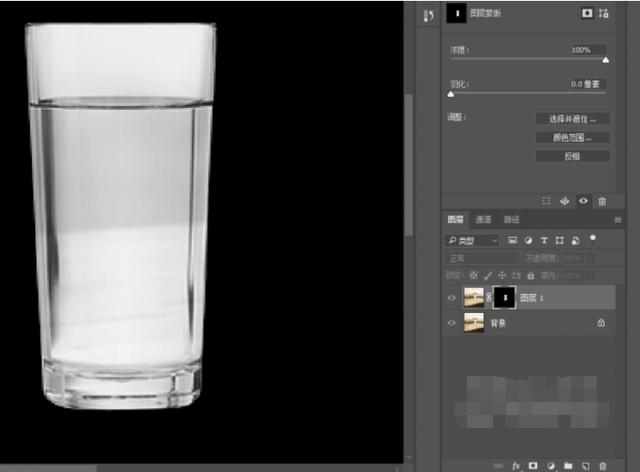Open the fill opacity dropdown arrow
This screenshot has width=640, height=472.
590,276
